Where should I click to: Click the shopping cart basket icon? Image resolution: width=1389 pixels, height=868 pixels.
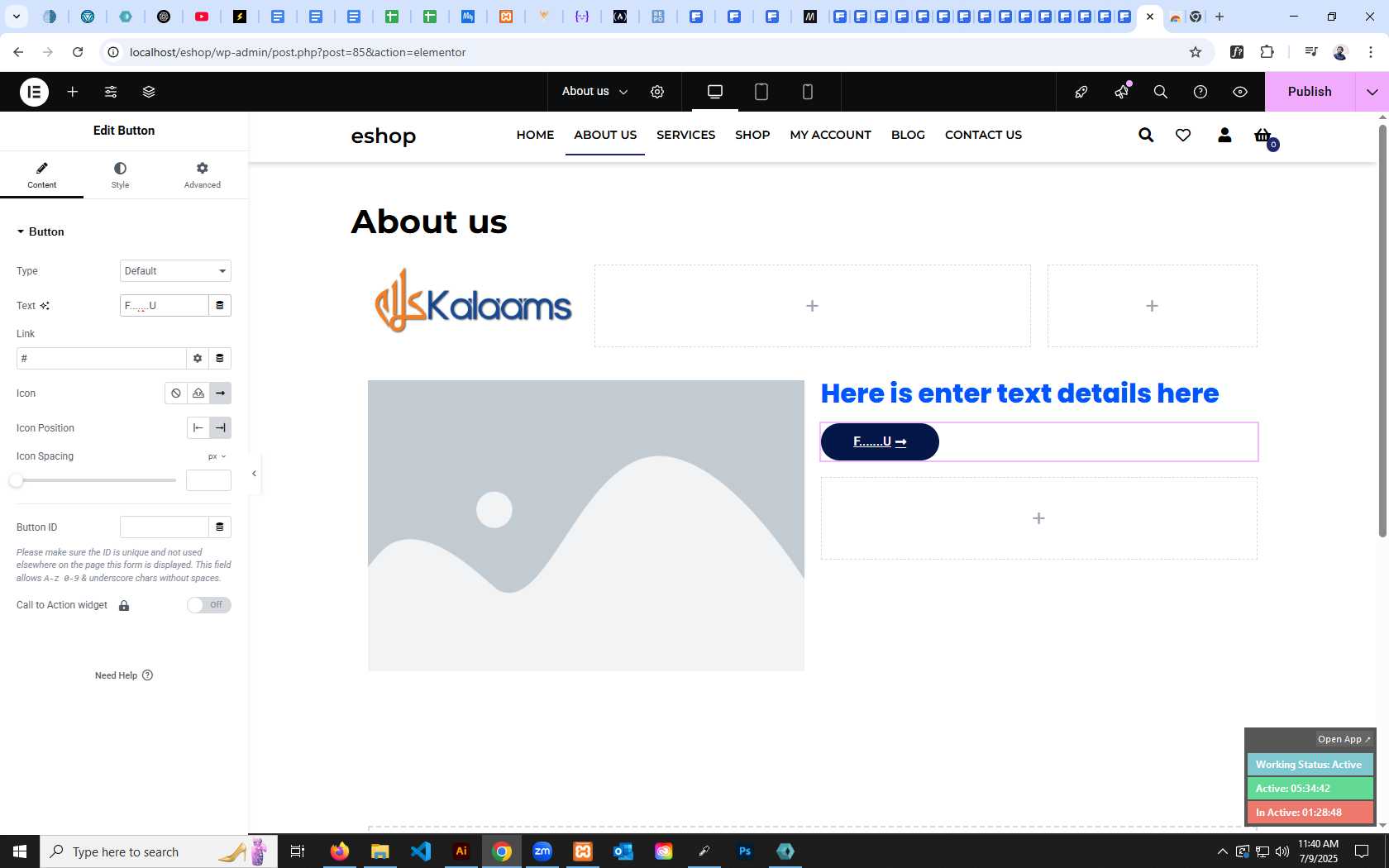pos(1263,136)
